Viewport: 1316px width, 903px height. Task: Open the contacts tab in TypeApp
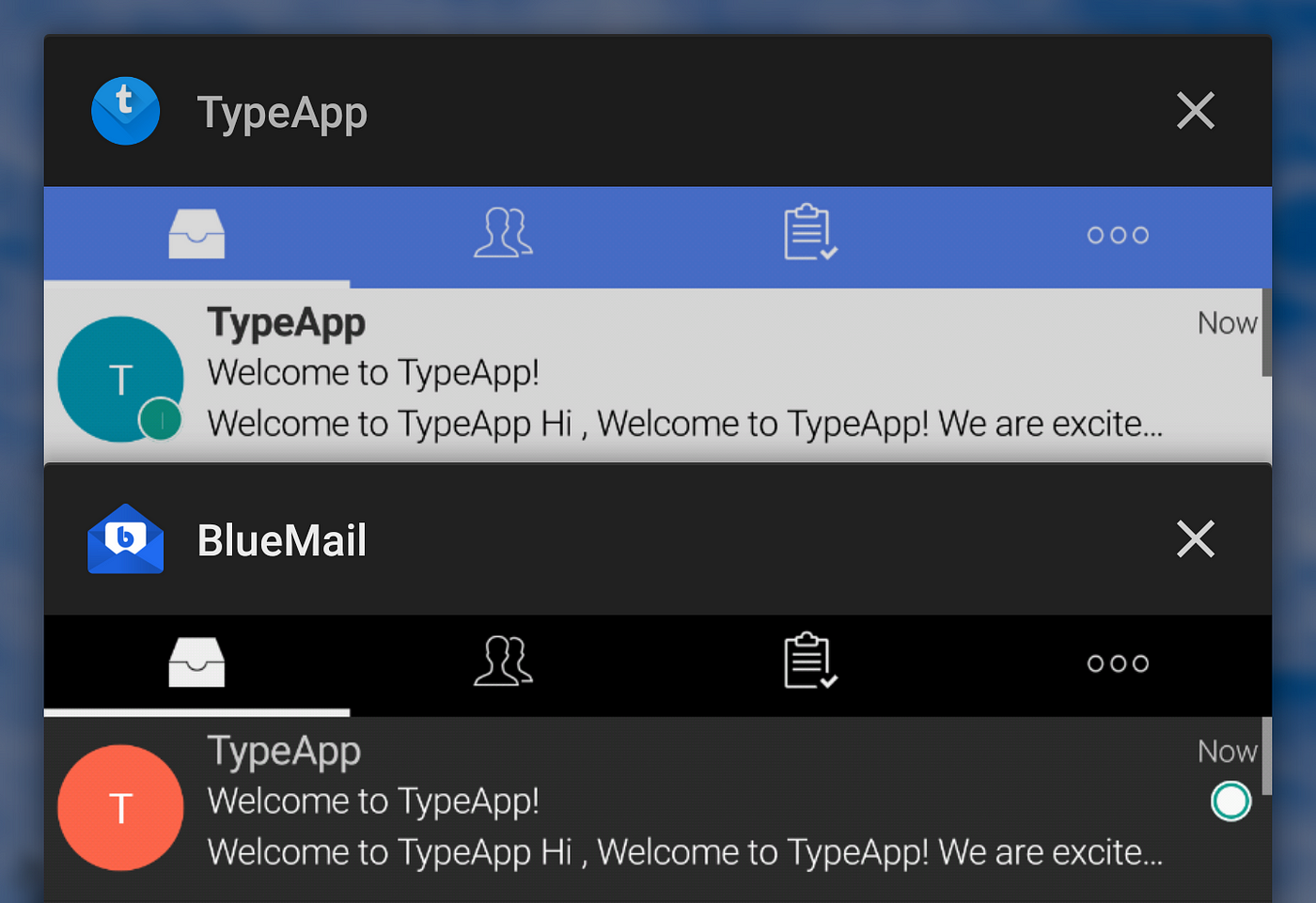point(503,233)
